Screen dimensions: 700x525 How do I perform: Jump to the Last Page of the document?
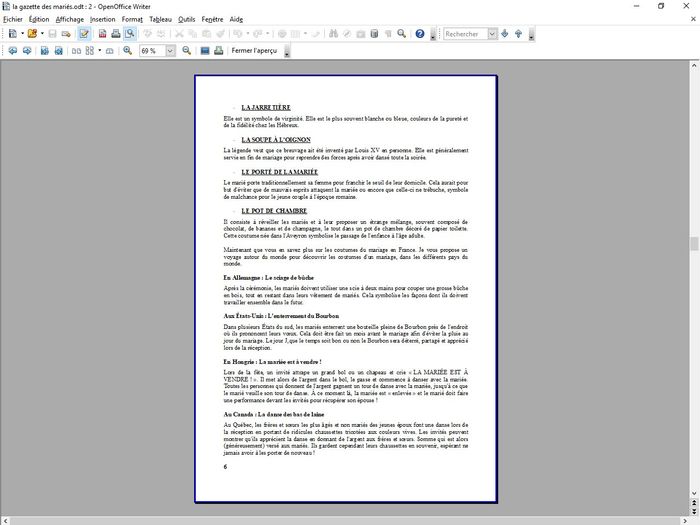[58, 50]
